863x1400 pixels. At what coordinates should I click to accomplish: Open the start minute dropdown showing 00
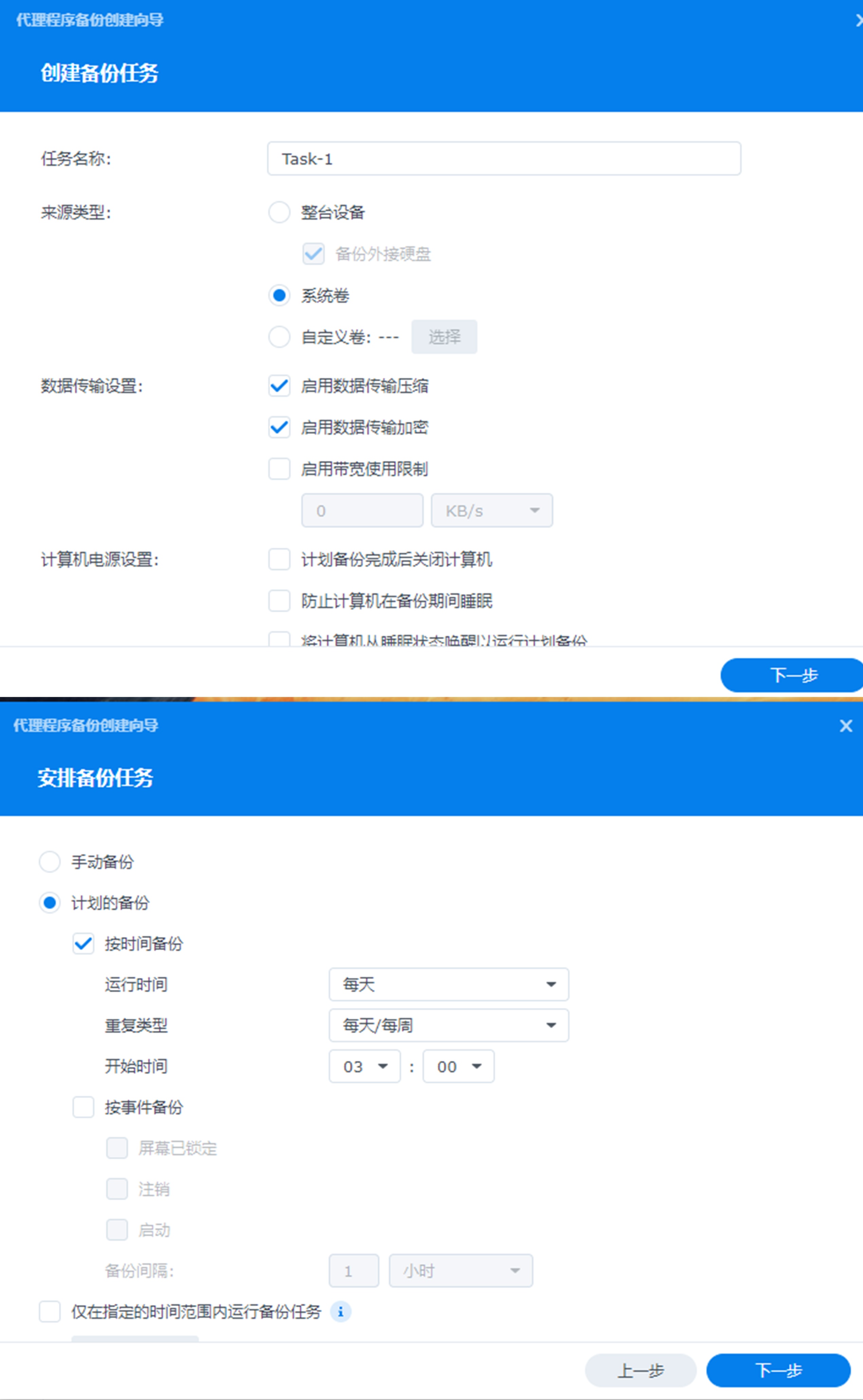click(x=458, y=1066)
